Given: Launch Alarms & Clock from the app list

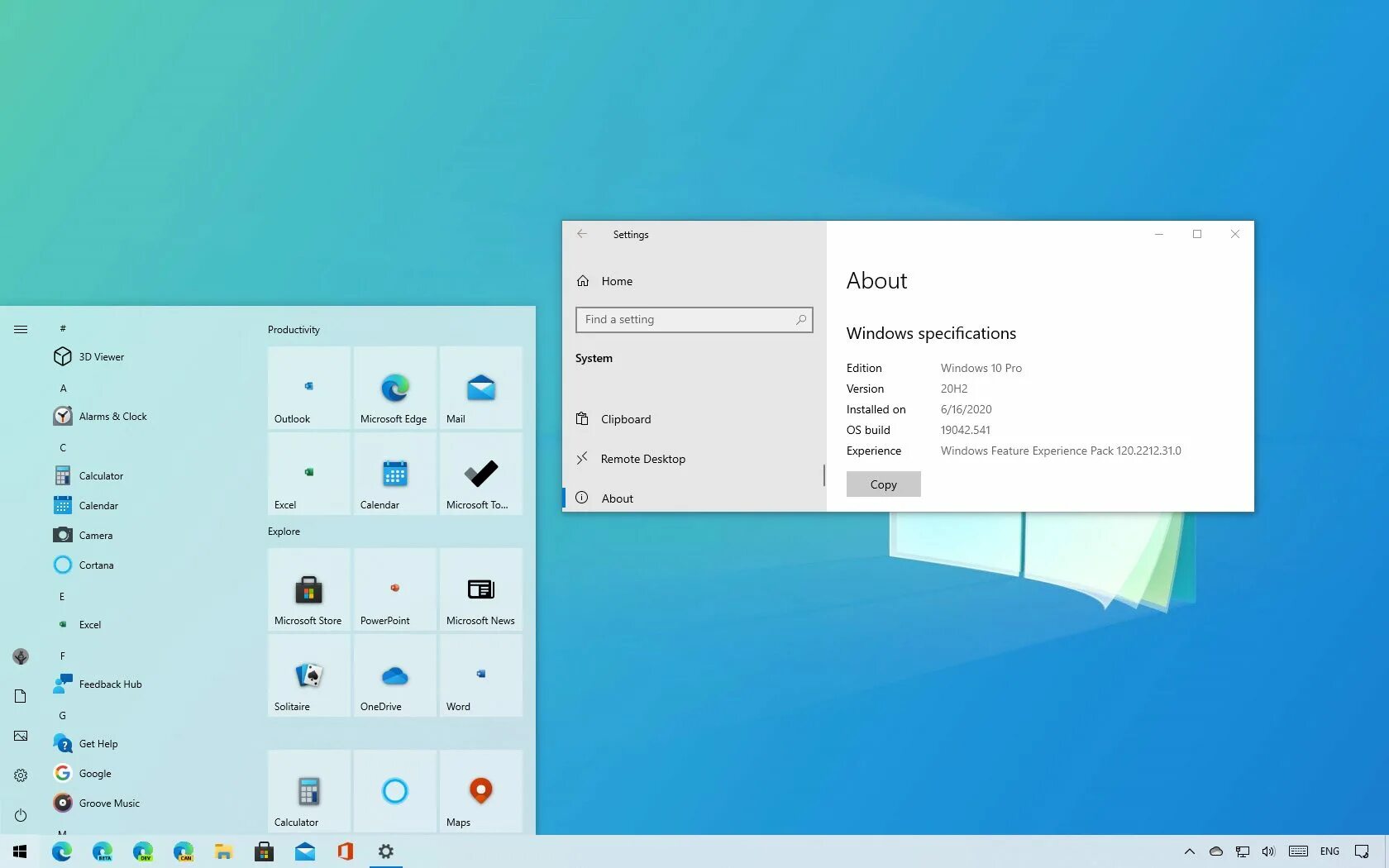Looking at the screenshot, I should [x=100, y=416].
